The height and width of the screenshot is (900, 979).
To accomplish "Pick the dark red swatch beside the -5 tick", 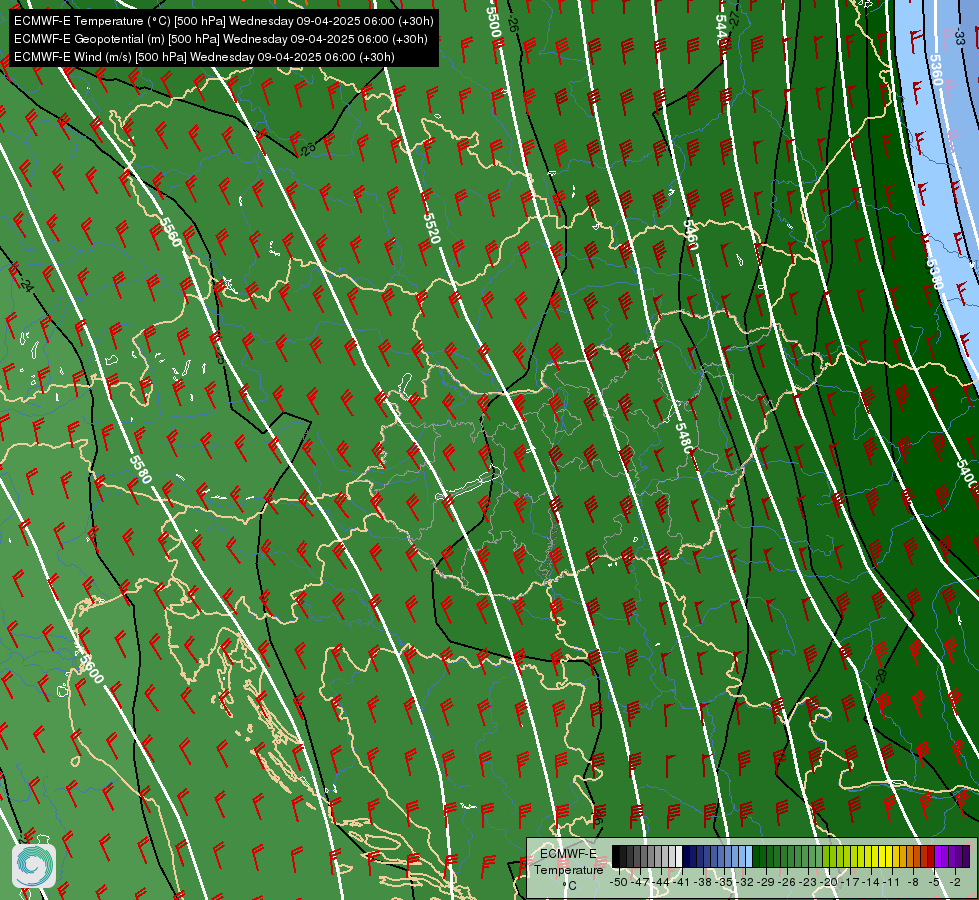I will [x=931, y=856].
